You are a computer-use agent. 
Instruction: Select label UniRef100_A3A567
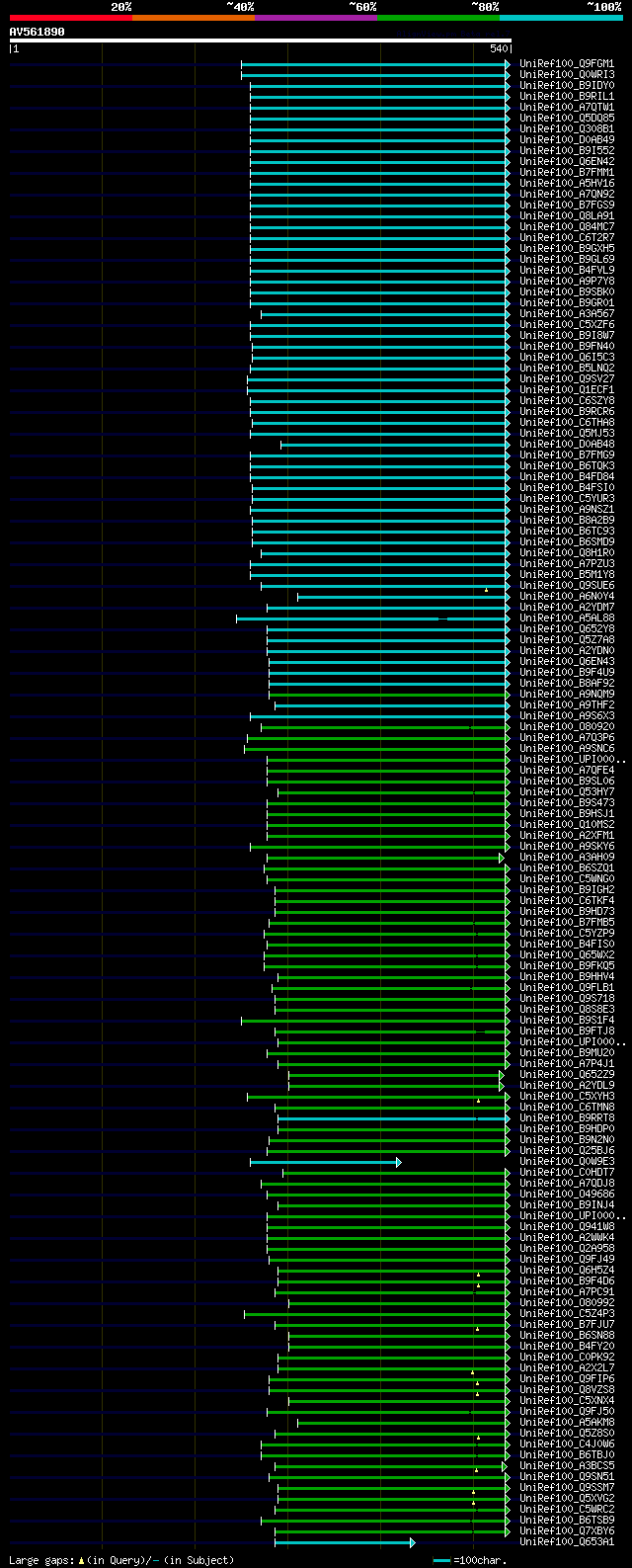567,314
